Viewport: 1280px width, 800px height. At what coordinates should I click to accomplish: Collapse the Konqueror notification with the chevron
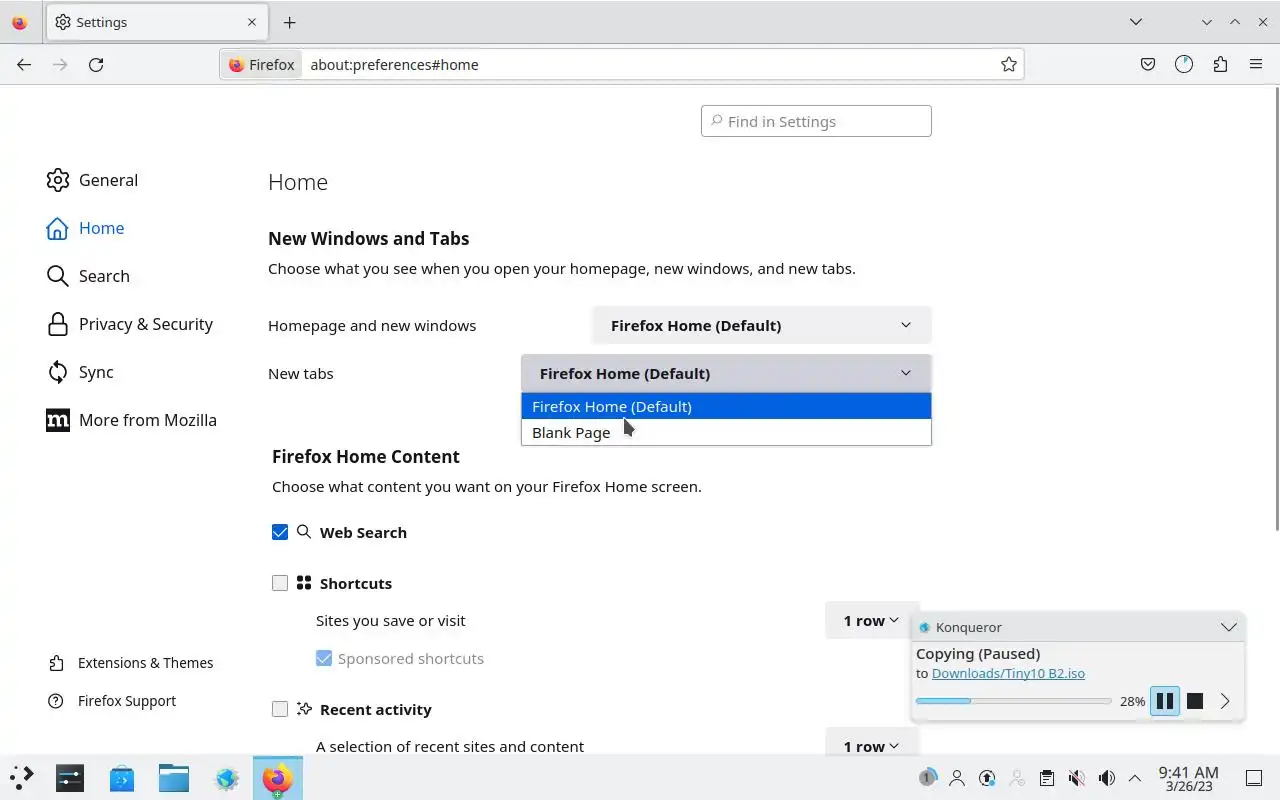tap(1228, 627)
